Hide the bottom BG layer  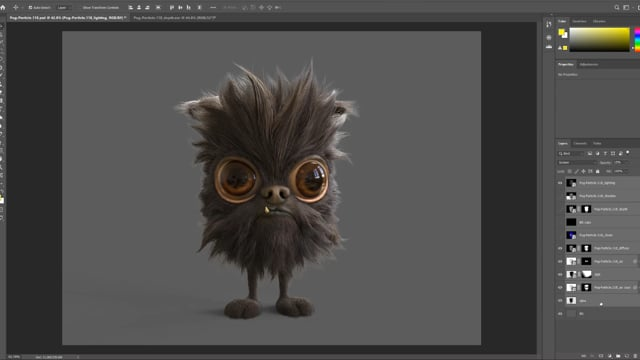click(560, 313)
